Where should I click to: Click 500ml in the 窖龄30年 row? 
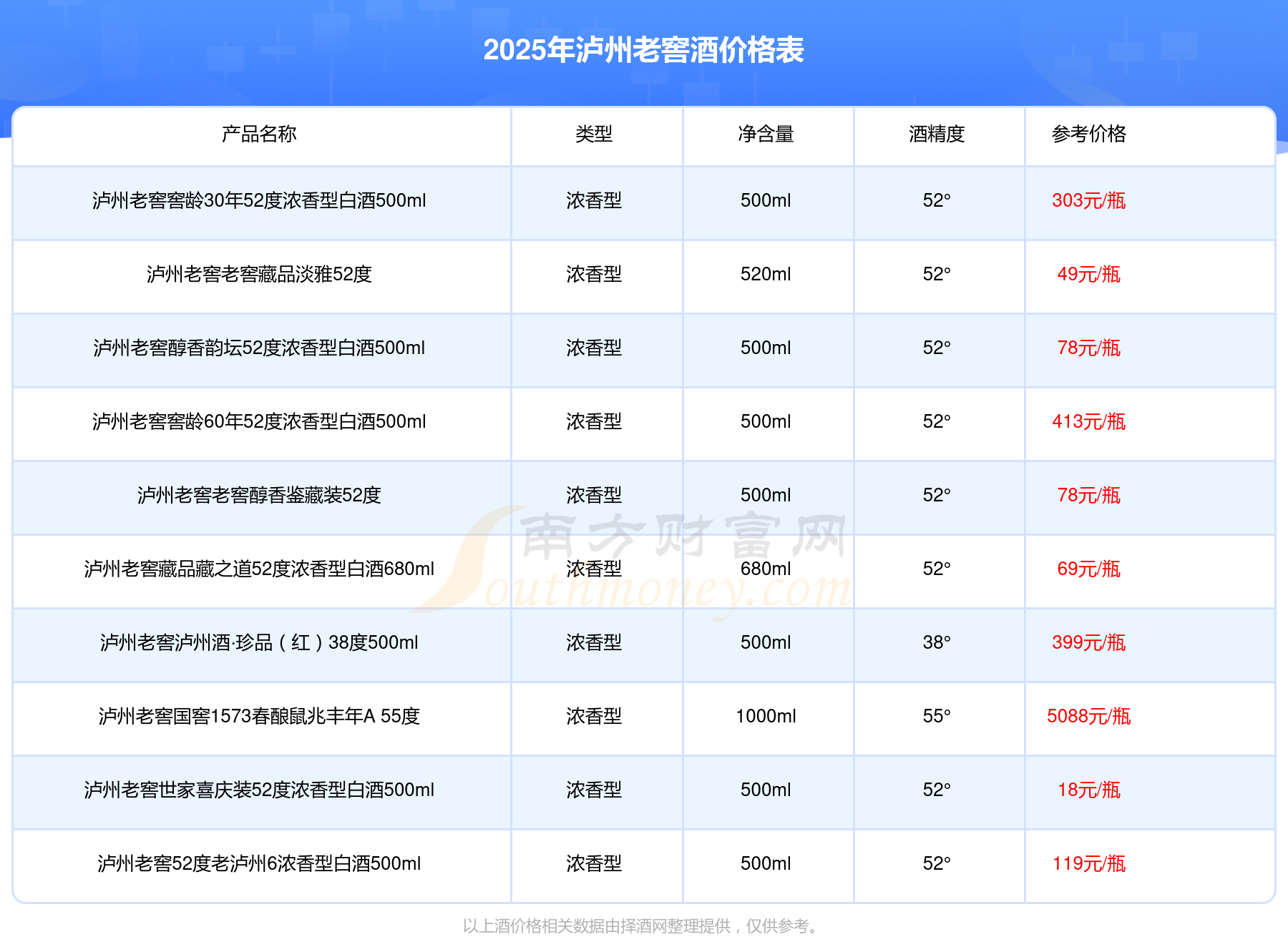[x=766, y=200]
